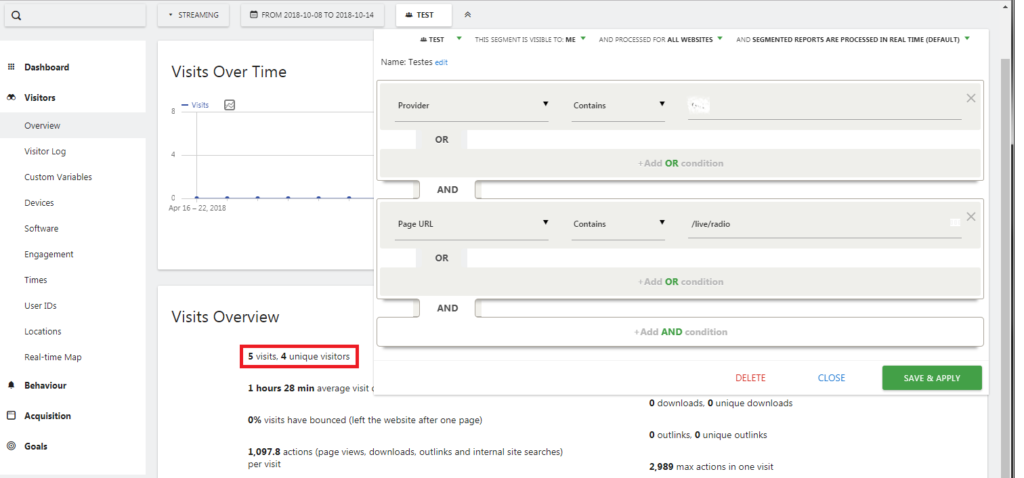Screen dimensions: 1024x478
Task: Click Add AND condition
Action: point(680,332)
